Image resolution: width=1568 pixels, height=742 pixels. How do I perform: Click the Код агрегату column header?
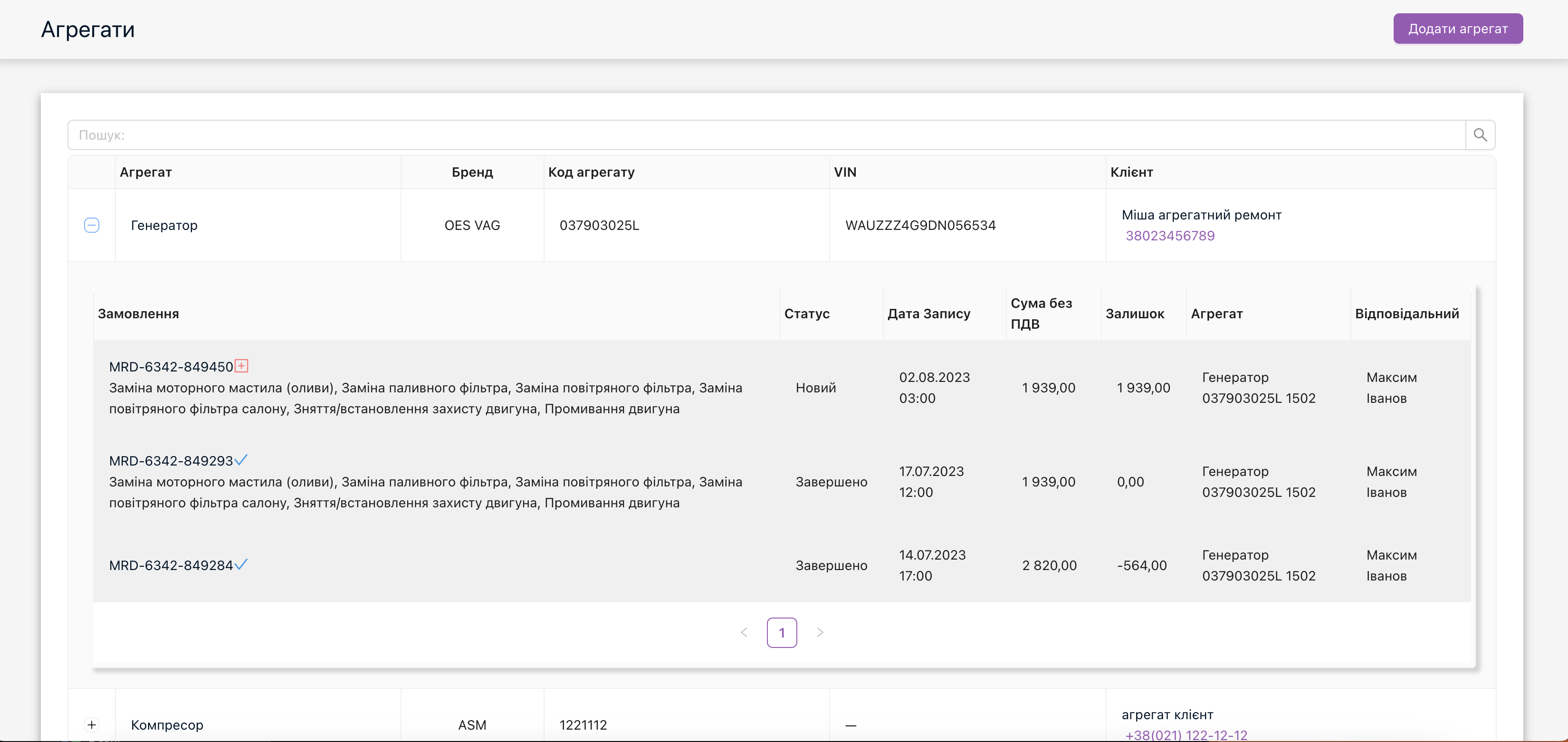[591, 172]
